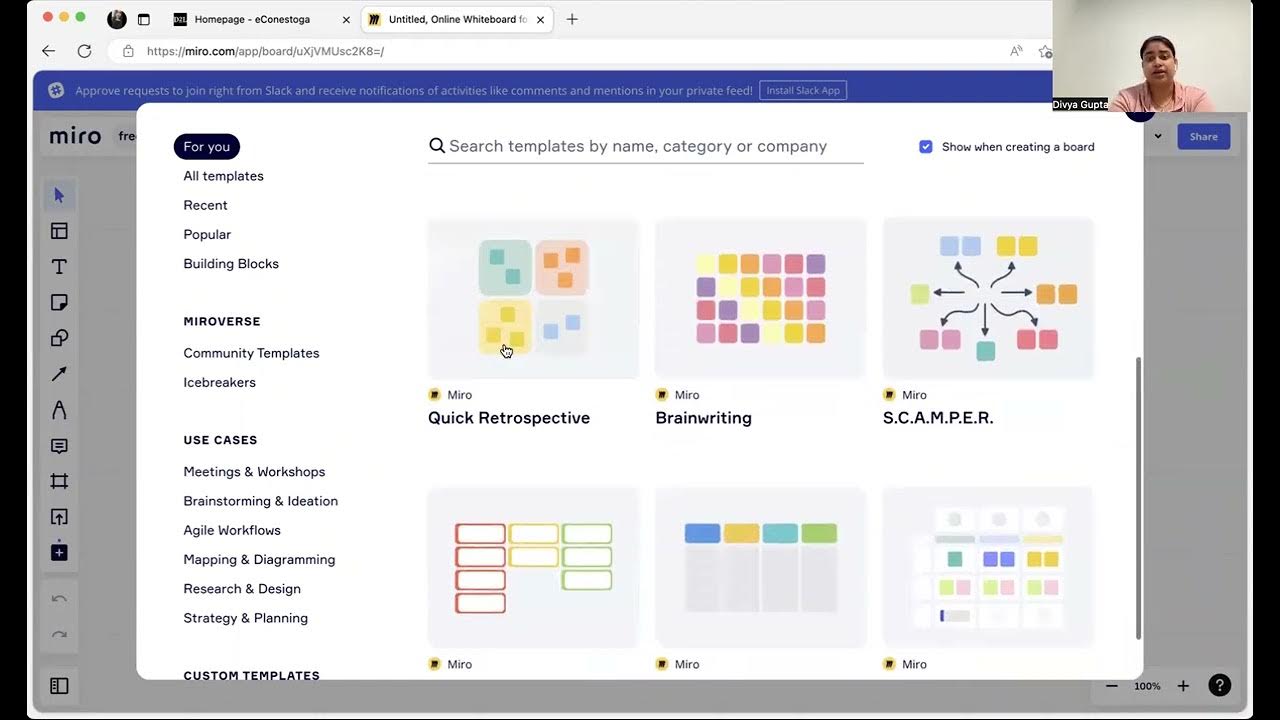Viewport: 1280px width, 720px height.
Task: Open a new browser tab
Action: (x=572, y=19)
